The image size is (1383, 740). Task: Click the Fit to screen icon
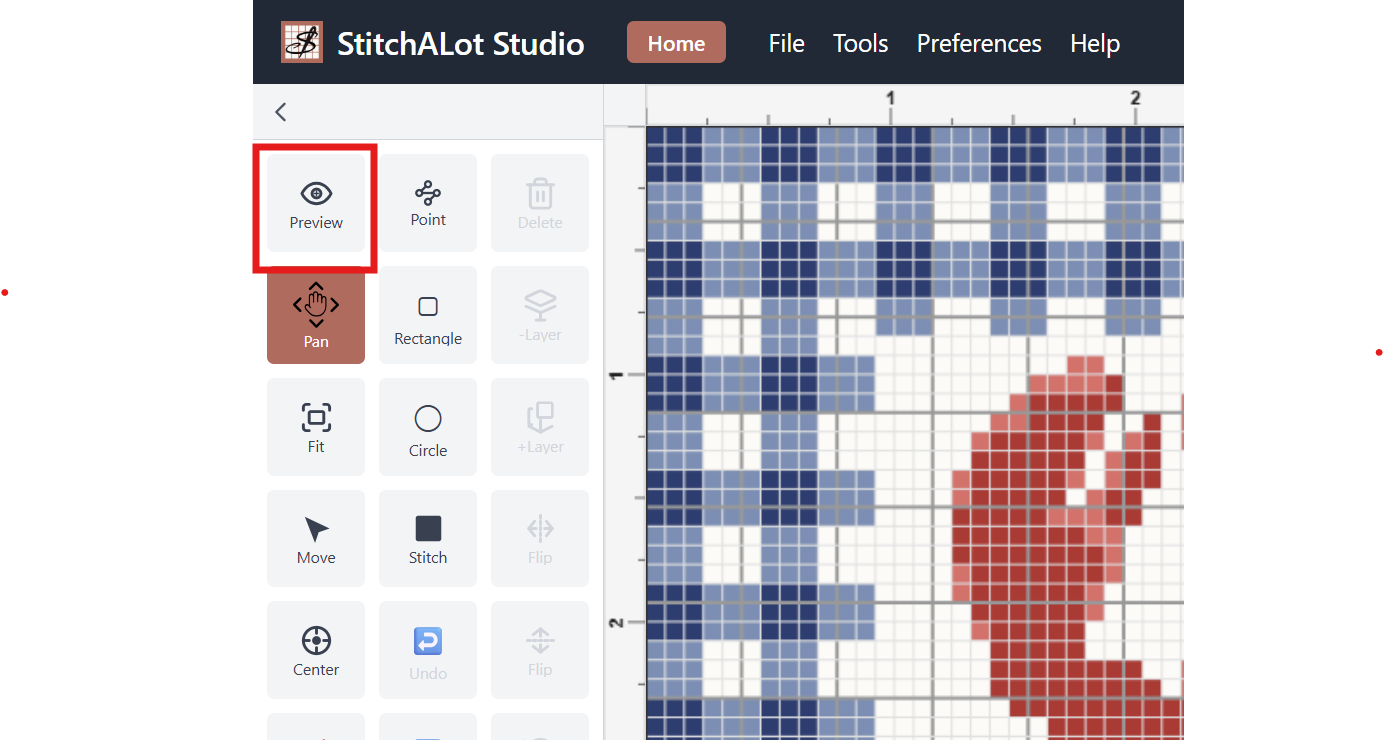click(x=316, y=427)
